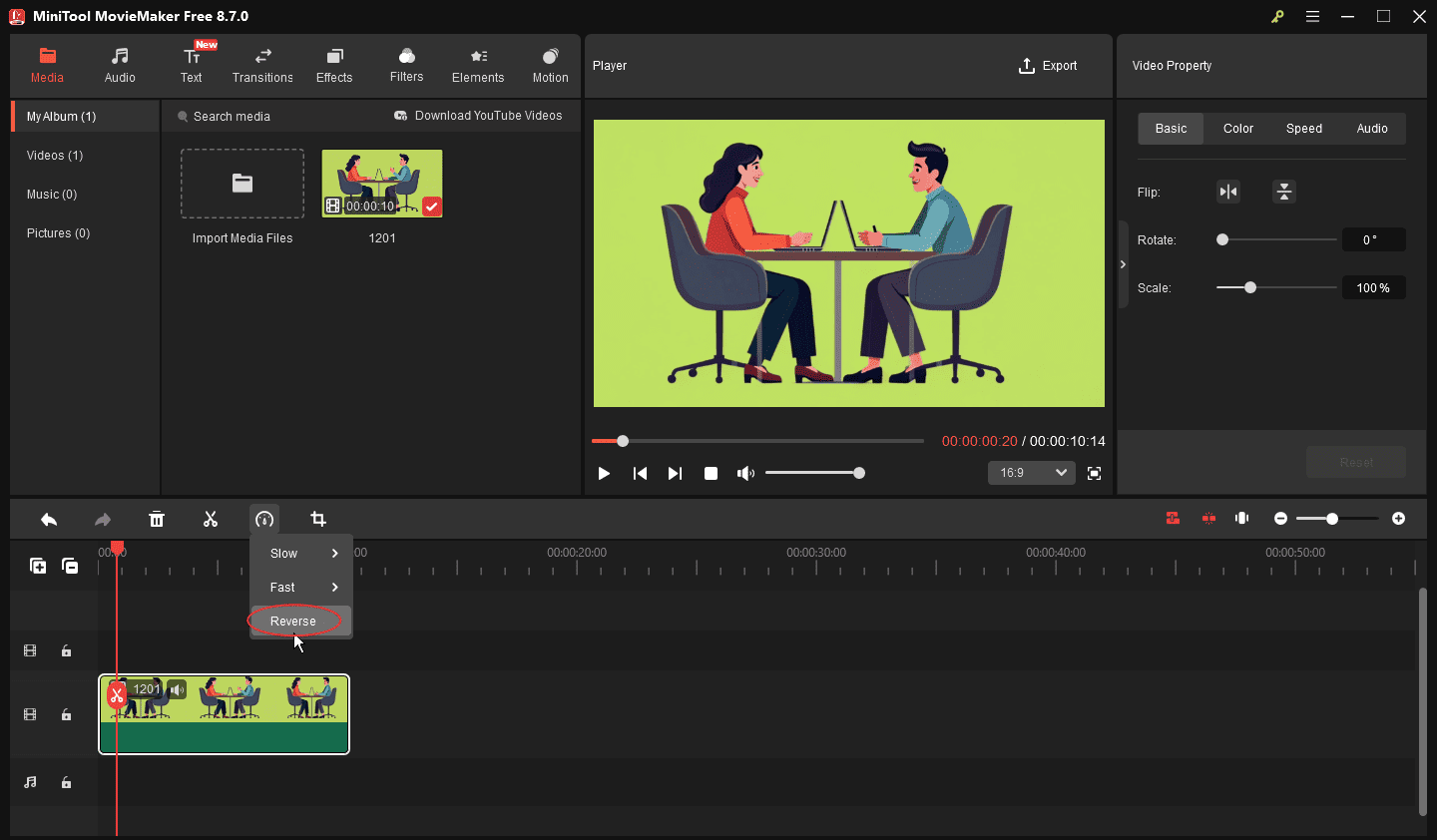Open the Elements tab
This screenshot has width=1437, height=840.
[478, 66]
